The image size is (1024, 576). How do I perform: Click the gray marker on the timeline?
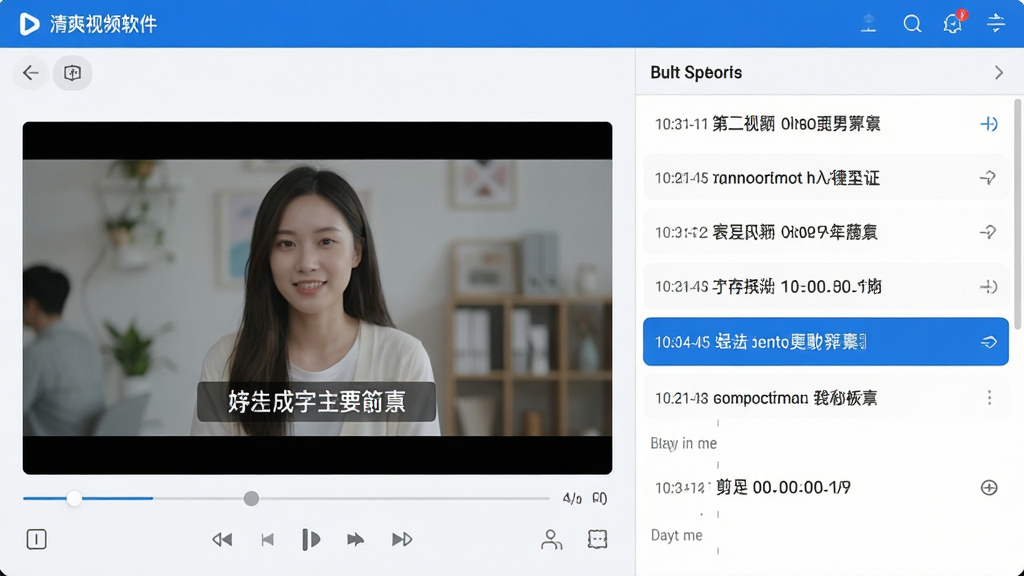[x=251, y=498]
